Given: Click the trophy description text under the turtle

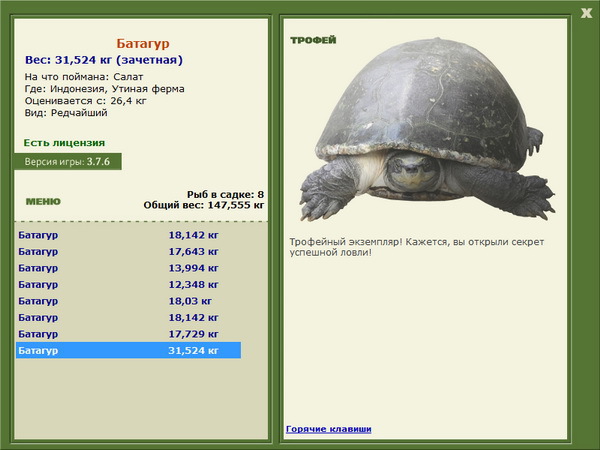Looking at the screenshot, I should coord(417,247).
